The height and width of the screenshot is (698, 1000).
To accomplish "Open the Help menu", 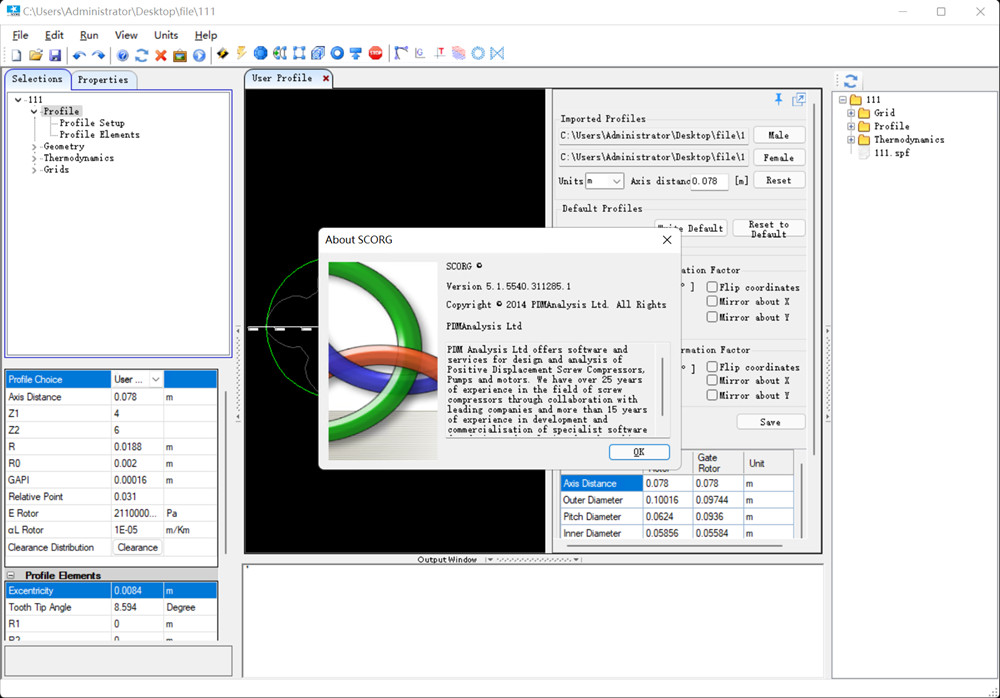I will [206, 35].
